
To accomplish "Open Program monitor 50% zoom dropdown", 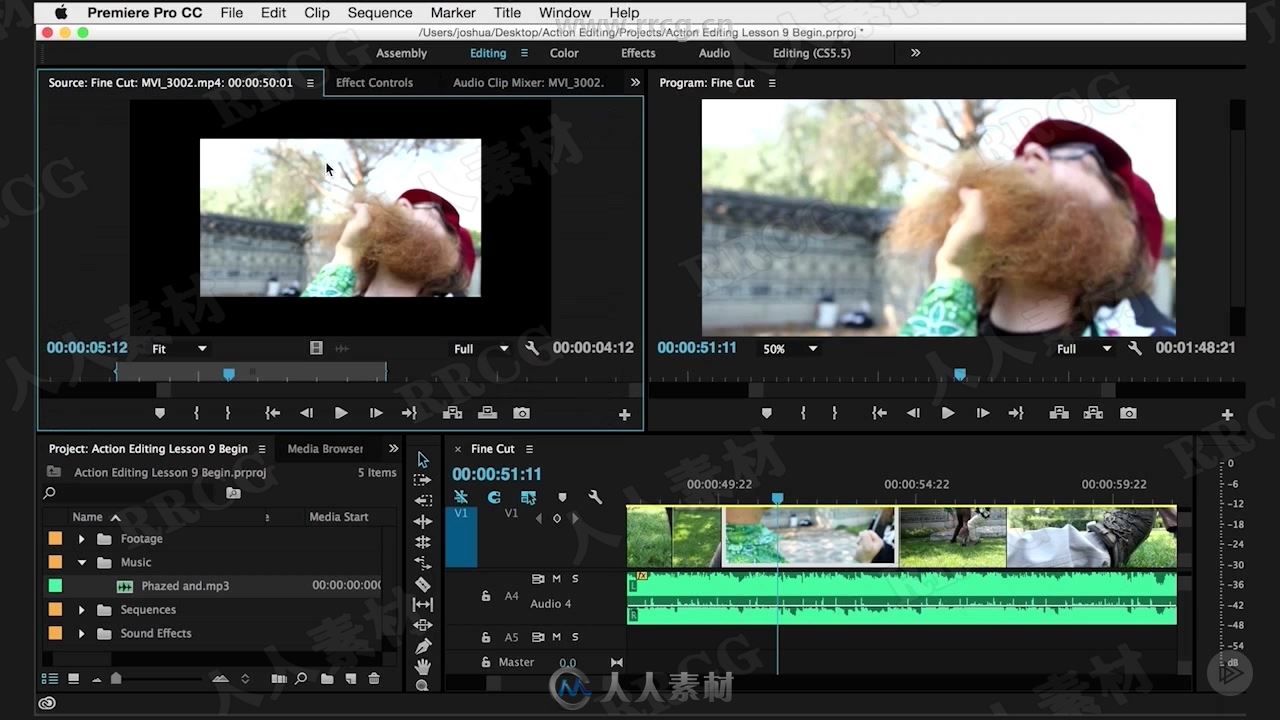I will [x=791, y=349].
